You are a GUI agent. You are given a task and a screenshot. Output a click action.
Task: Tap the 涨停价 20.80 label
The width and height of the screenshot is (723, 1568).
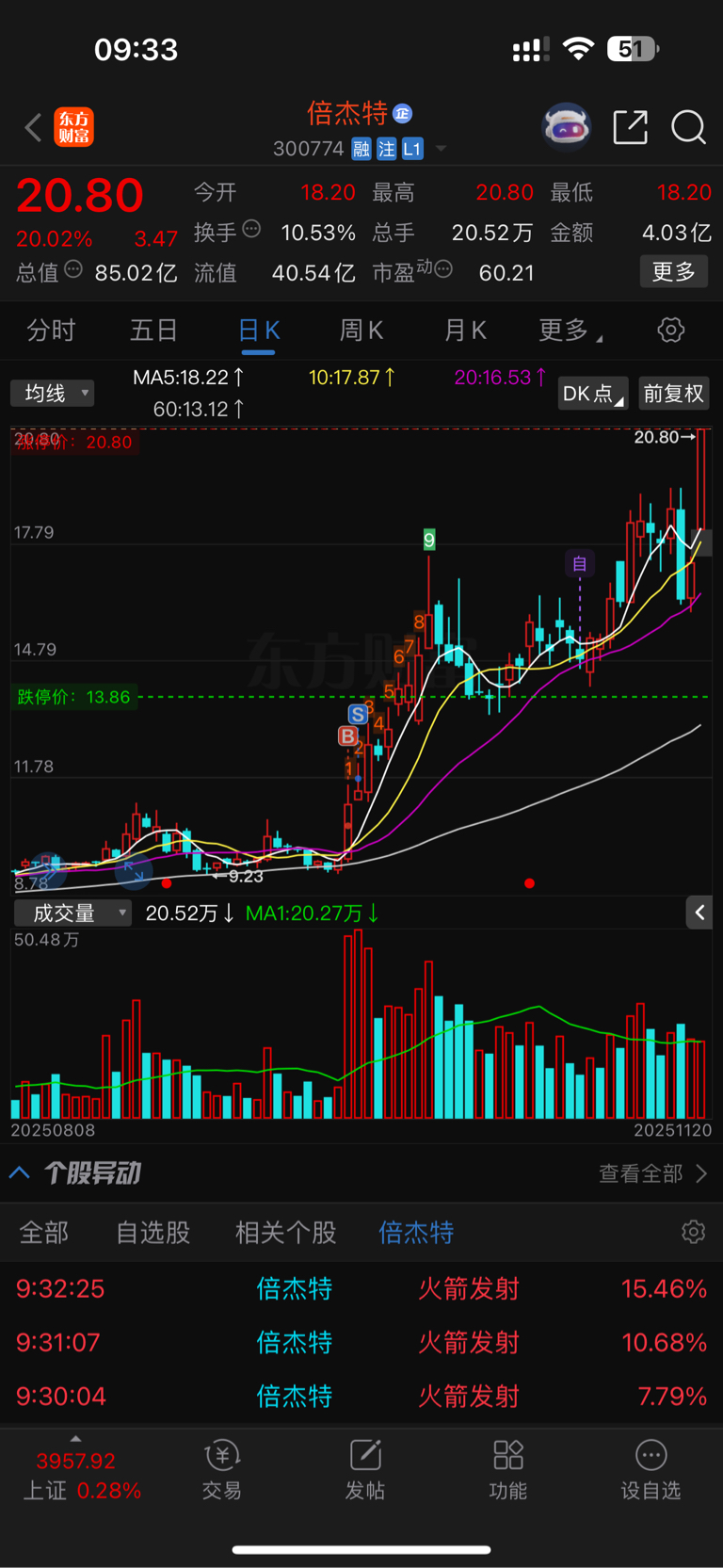(x=73, y=442)
